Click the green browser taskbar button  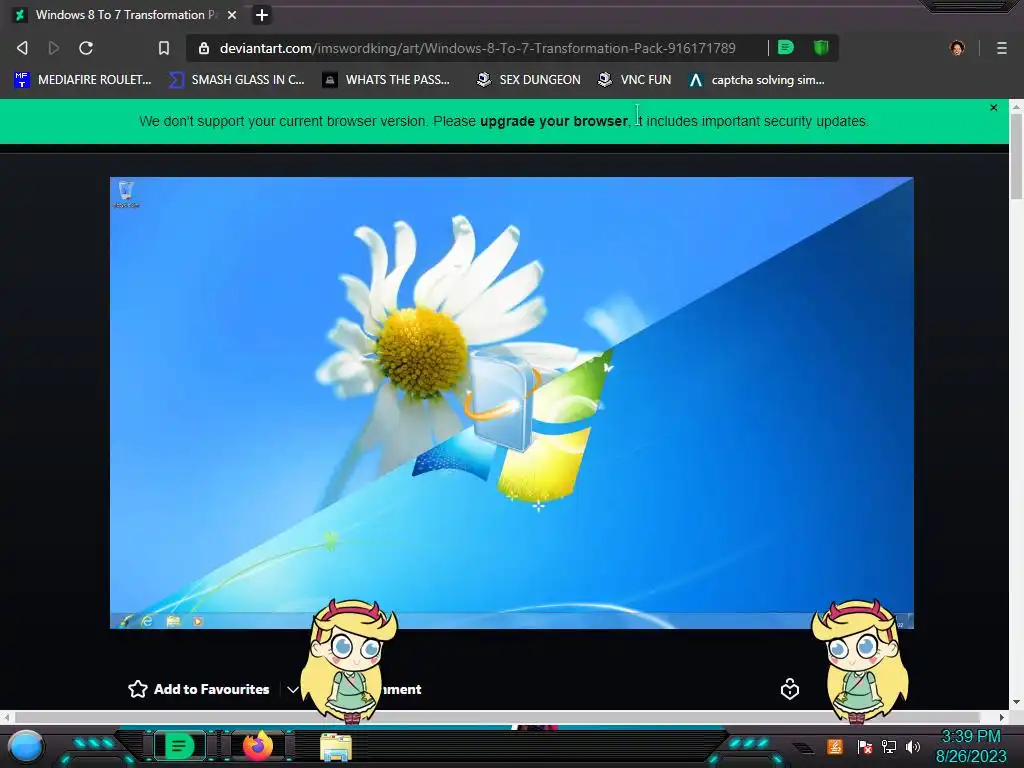(179, 746)
